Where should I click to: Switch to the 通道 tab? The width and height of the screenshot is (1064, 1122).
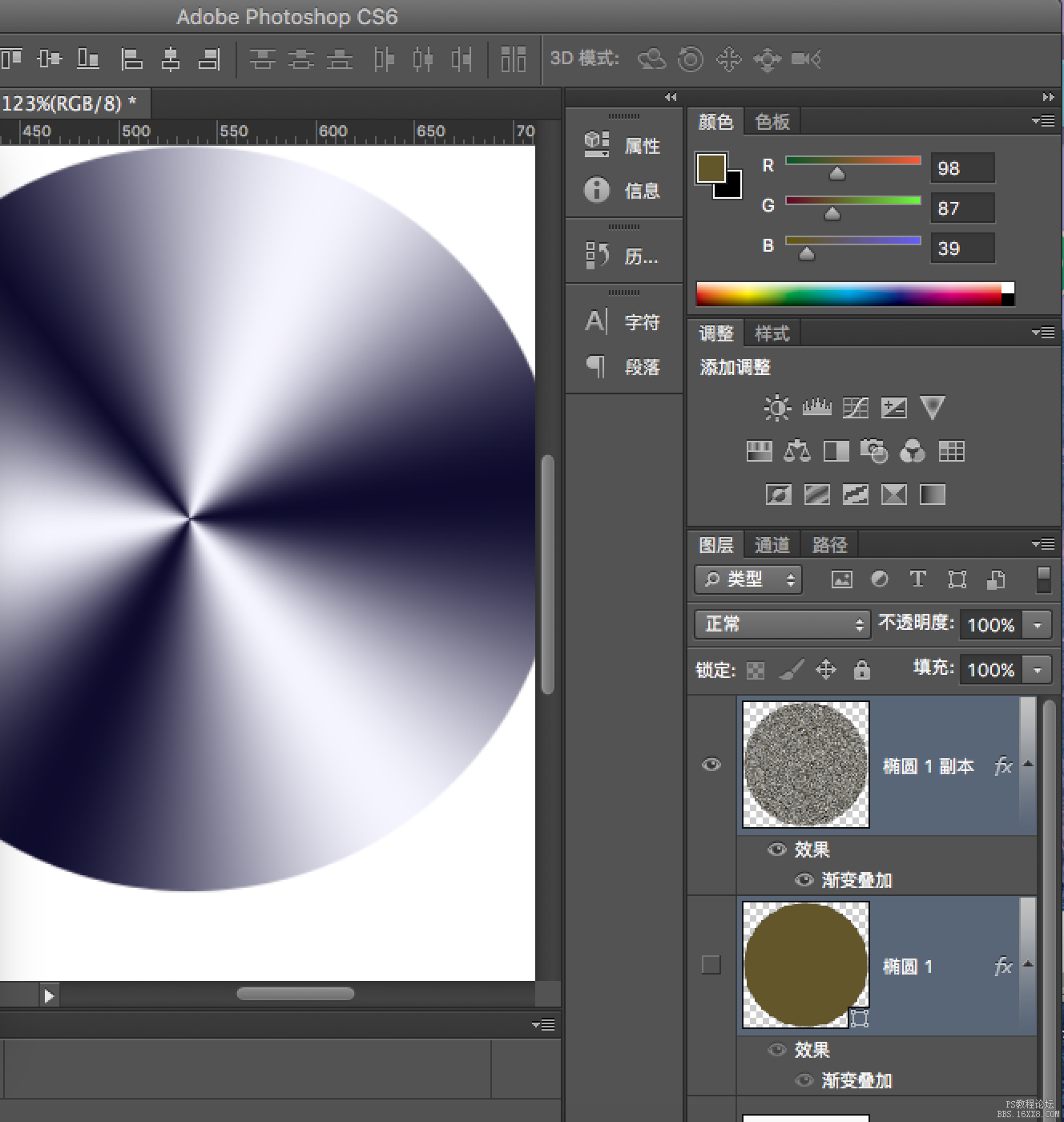pyautogui.click(x=772, y=545)
